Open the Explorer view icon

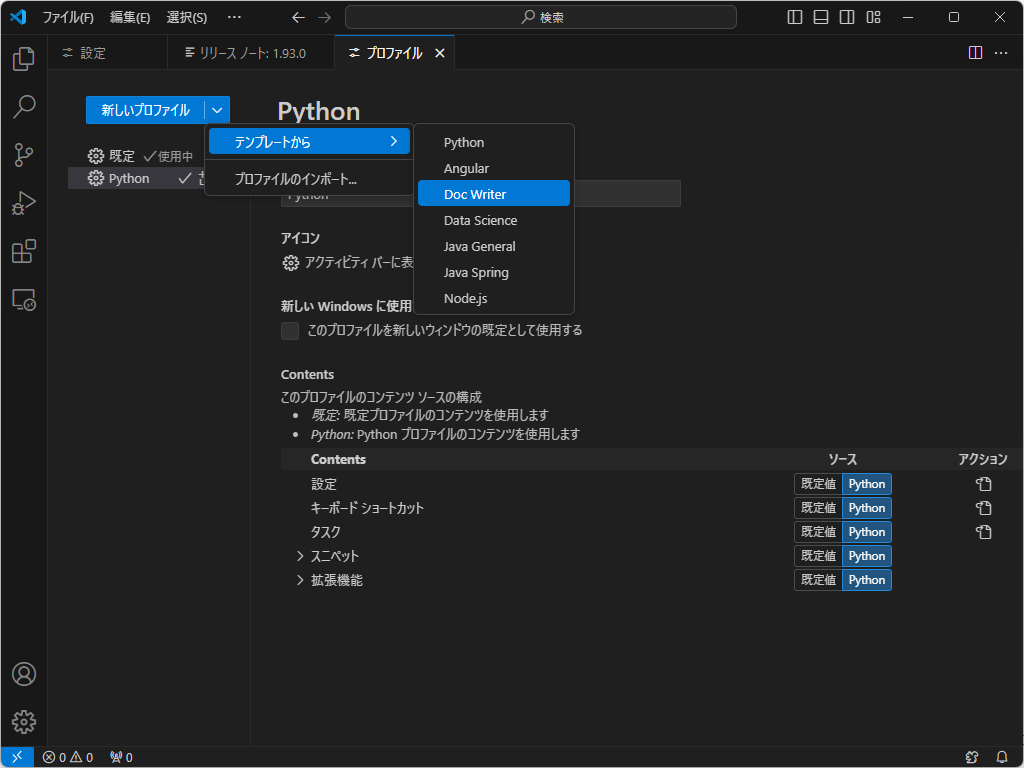pyautogui.click(x=24, y=59)
